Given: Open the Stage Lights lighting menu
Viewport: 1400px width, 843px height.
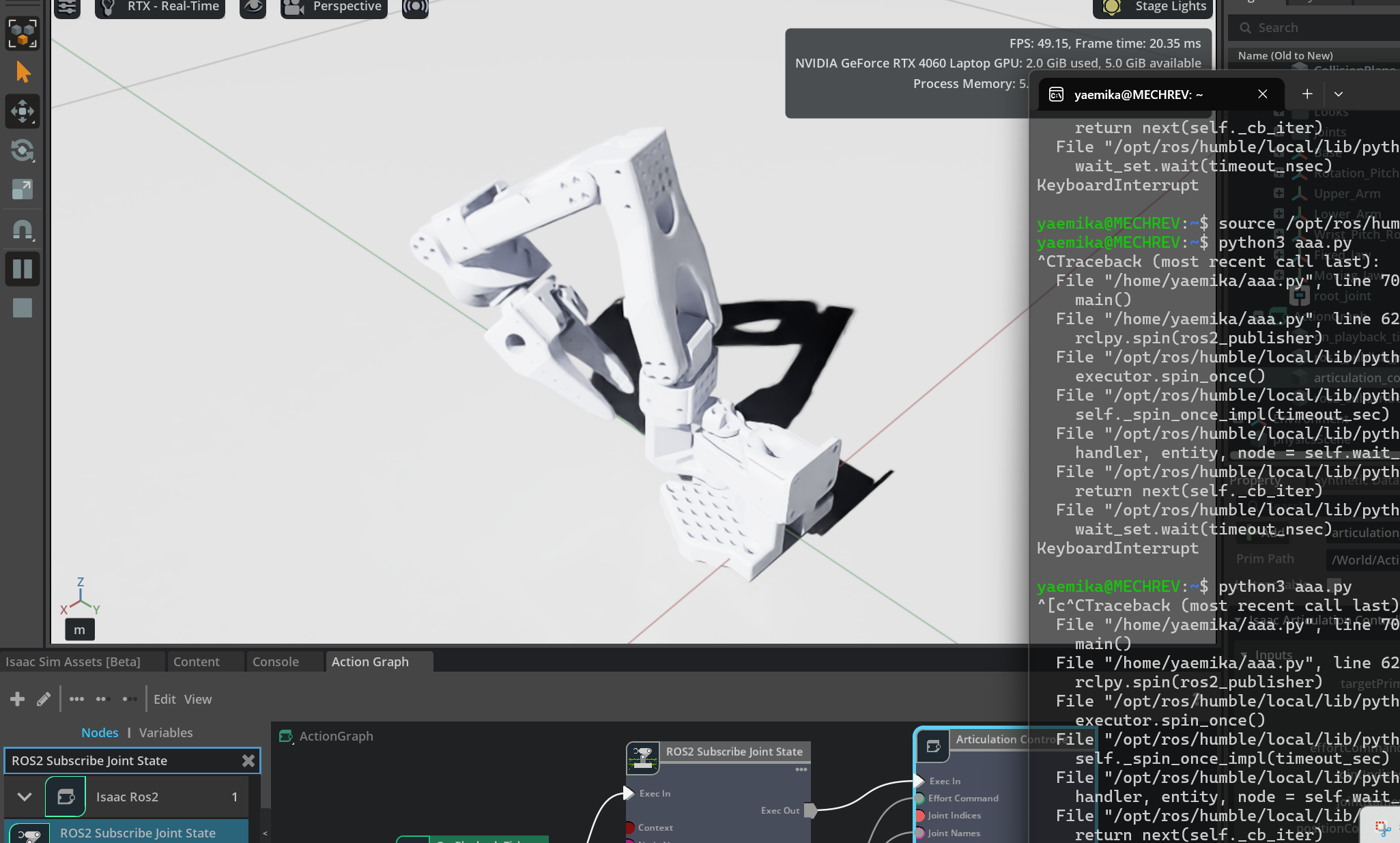Looking at the screenshot, I should click(x=1154, y=8).
